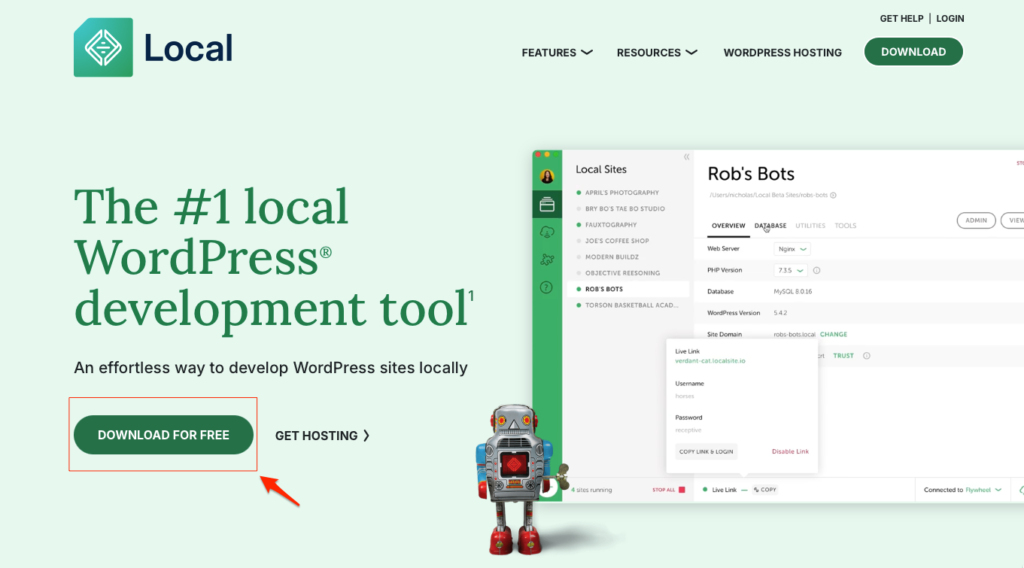Image resolution: width=1024 pixels, height=568 pixels.
Task: Collapse the Local Sites panel with double chevron
Action: (686, 157)
